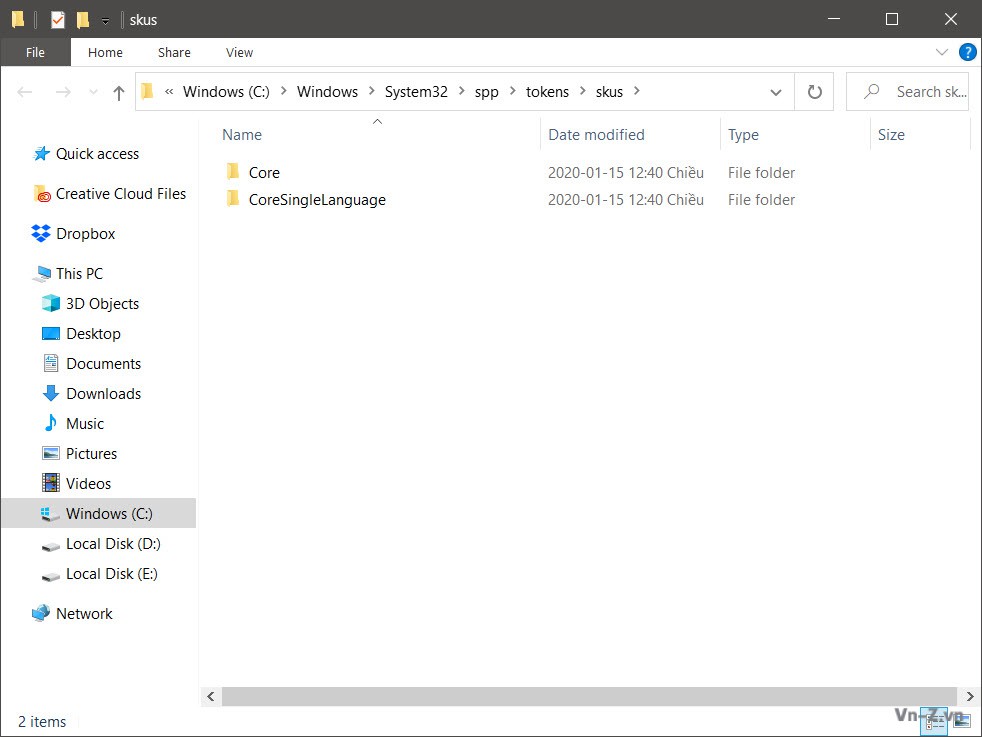The image size is (982, 737).
Task: Open the address bar history dropdown
Action: [775, 93]
